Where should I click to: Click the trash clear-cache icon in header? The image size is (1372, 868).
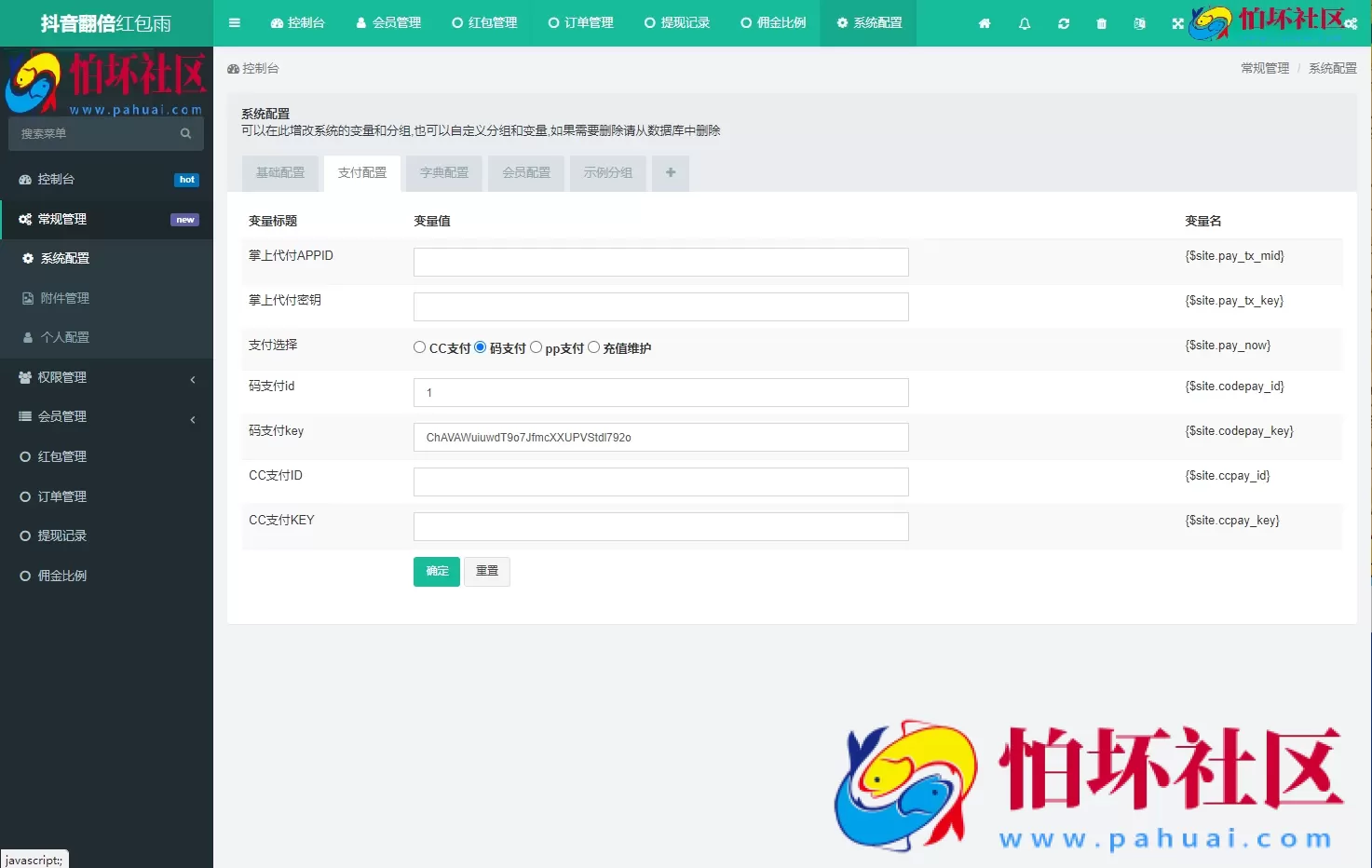[1101, 22]
